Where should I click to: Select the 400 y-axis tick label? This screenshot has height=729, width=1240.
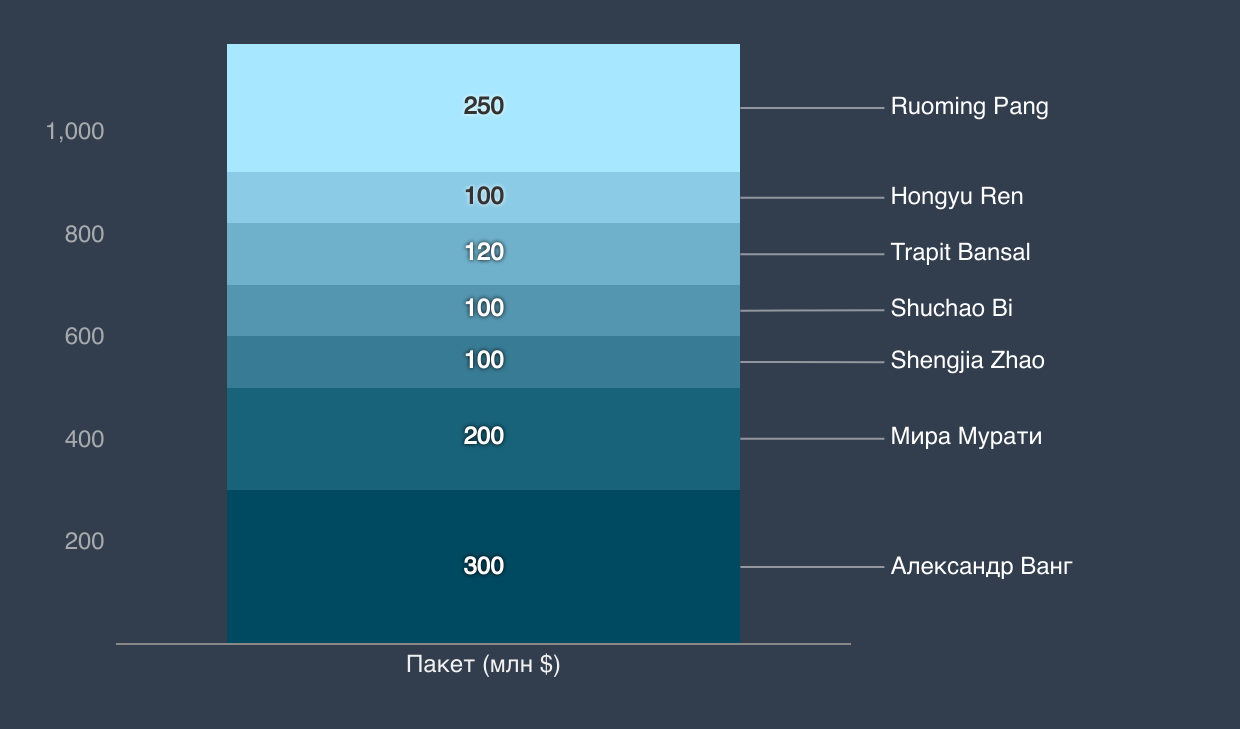pyautogui.click(x=85, y=440)
